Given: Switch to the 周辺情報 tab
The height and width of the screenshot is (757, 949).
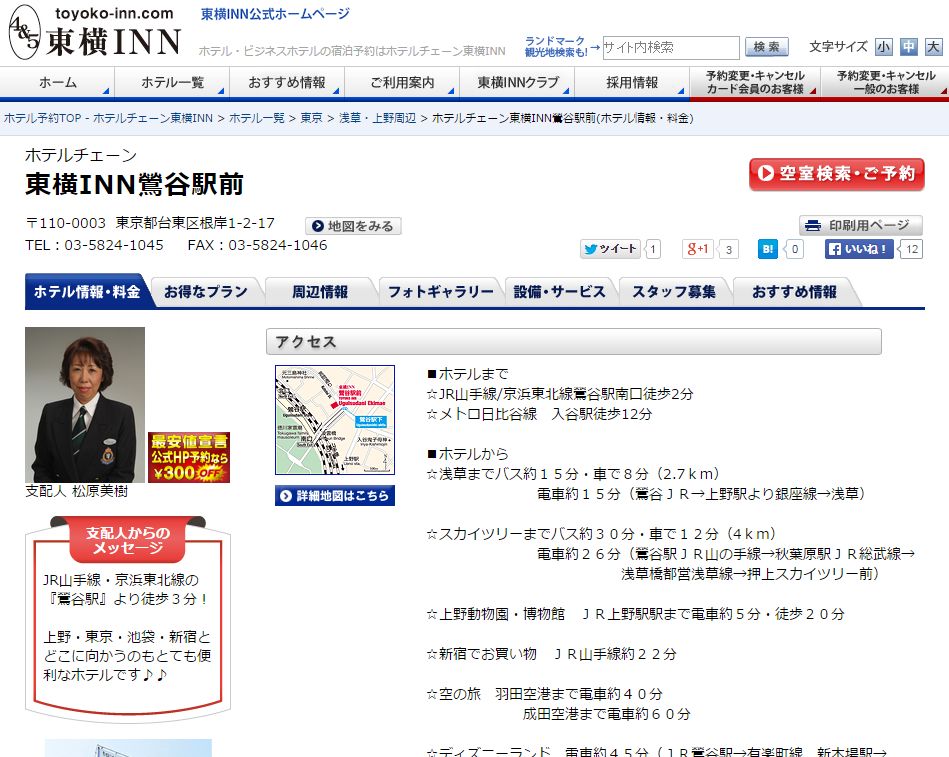Looking at the screenshot, I should click(x=320, y=292).
